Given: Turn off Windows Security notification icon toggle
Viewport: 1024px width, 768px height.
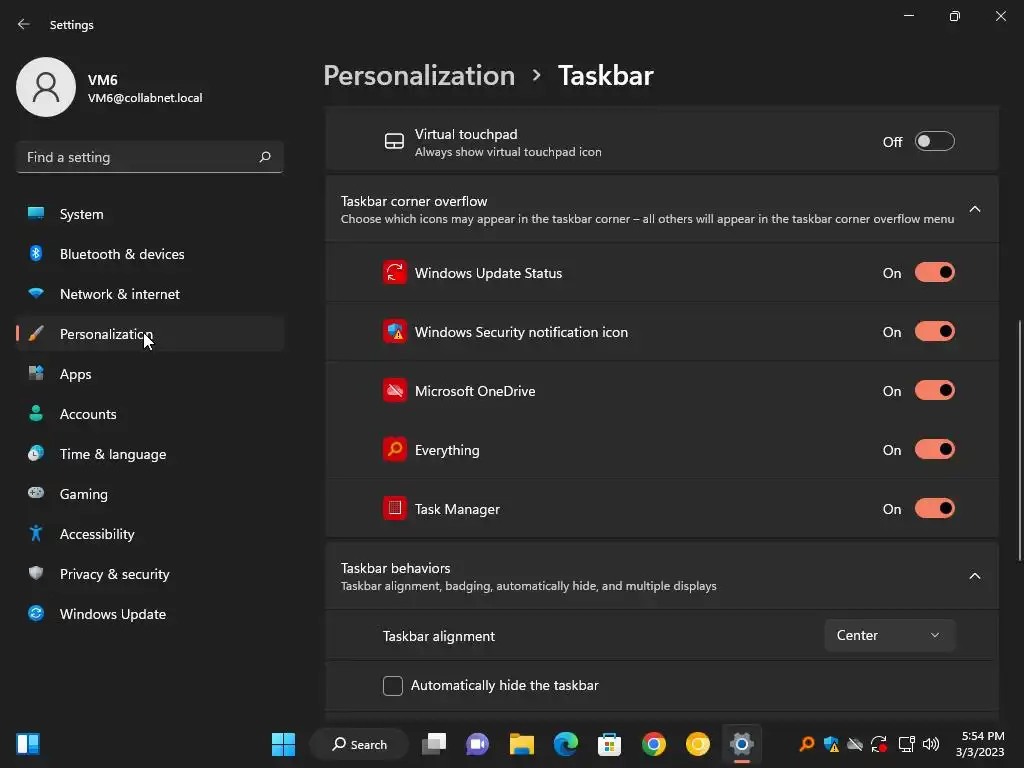Looking at the screenshot, I should pos(935,331).
